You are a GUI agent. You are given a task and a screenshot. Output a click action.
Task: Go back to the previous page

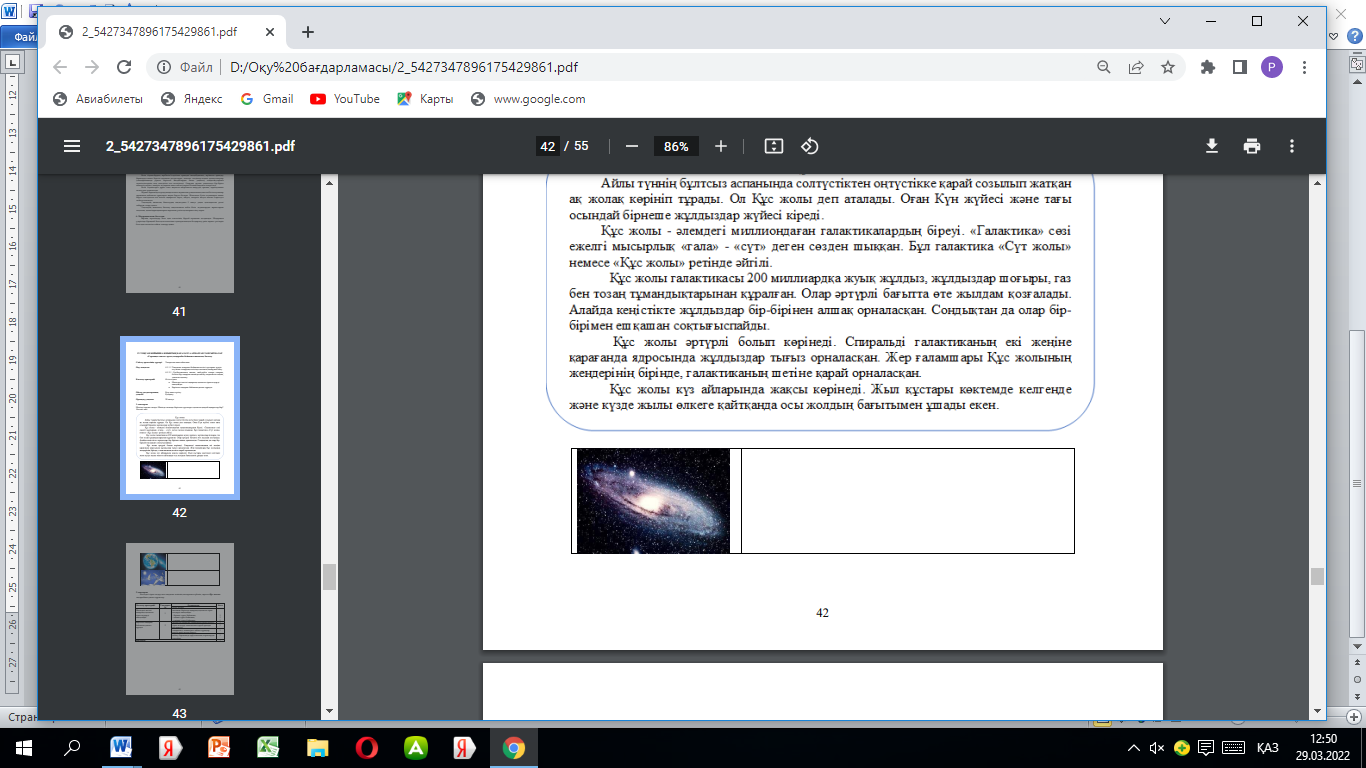point(59,67)
